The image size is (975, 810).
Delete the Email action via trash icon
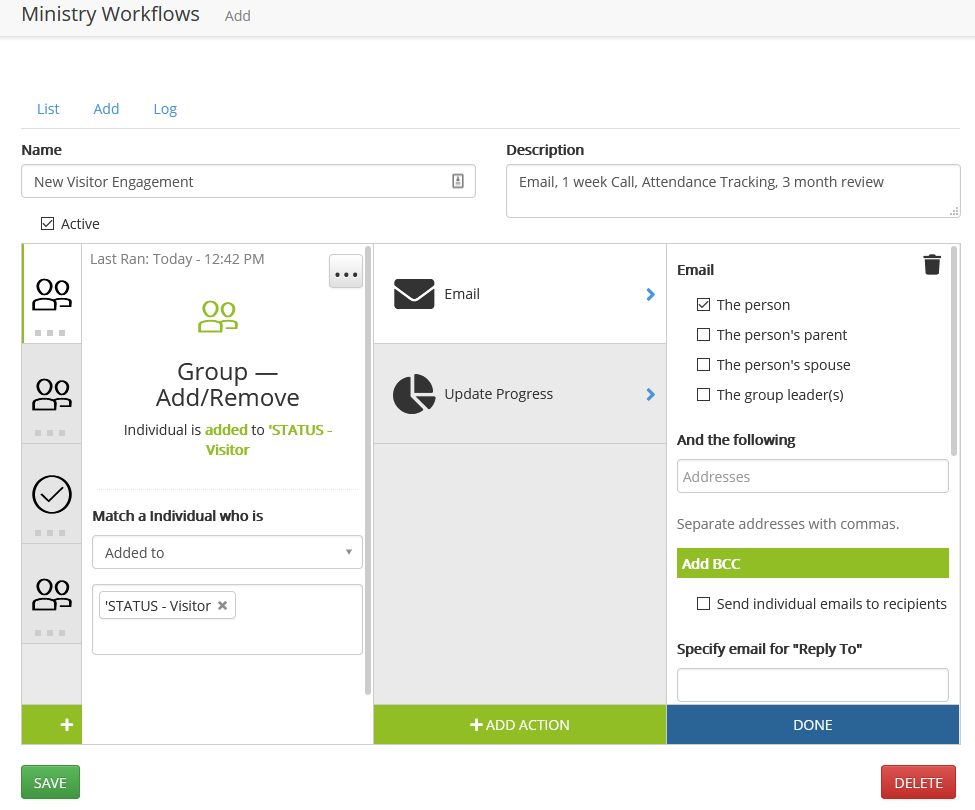click(x=932, y=264)
